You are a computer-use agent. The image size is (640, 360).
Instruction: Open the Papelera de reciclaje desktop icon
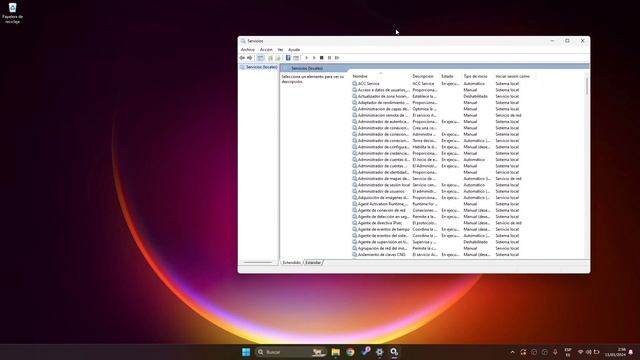[12, 13]
